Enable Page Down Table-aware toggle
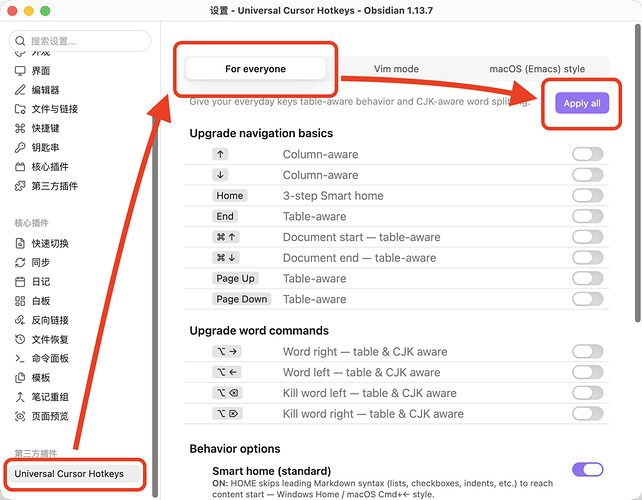This screenshot has height=500, width=642. [x=588, y=299]
